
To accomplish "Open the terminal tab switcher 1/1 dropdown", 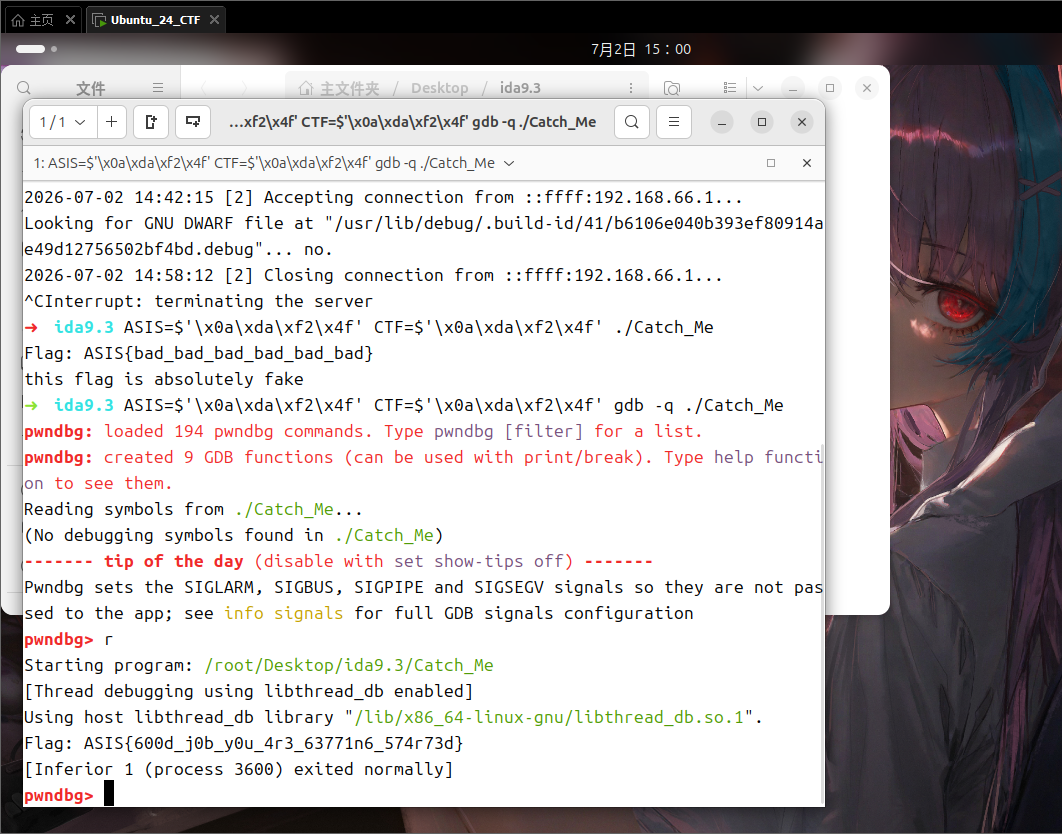I will [63, 122].
